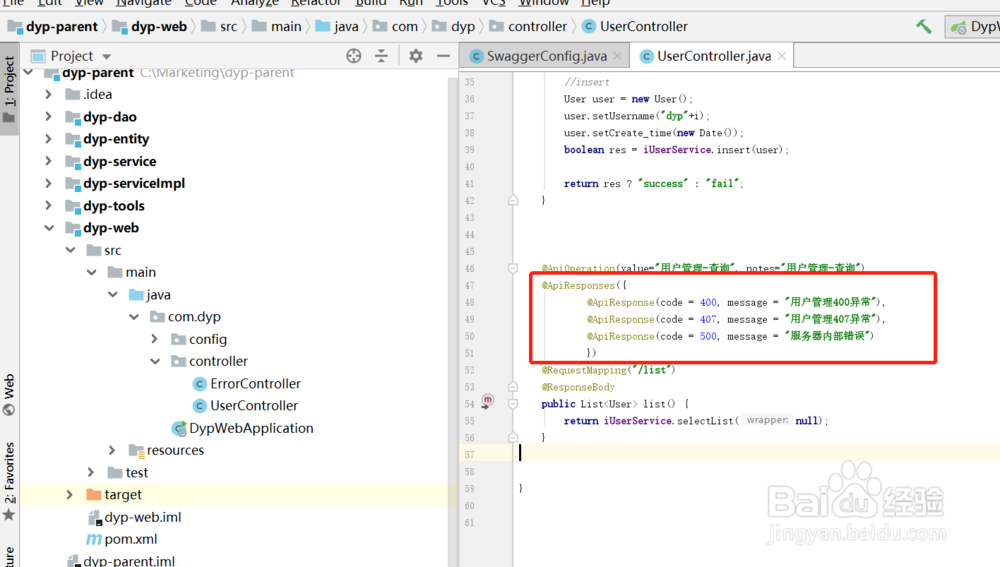Select pom.xml file in tree
The height and width of the screenshot is (567, 1000).
[131, 540]
